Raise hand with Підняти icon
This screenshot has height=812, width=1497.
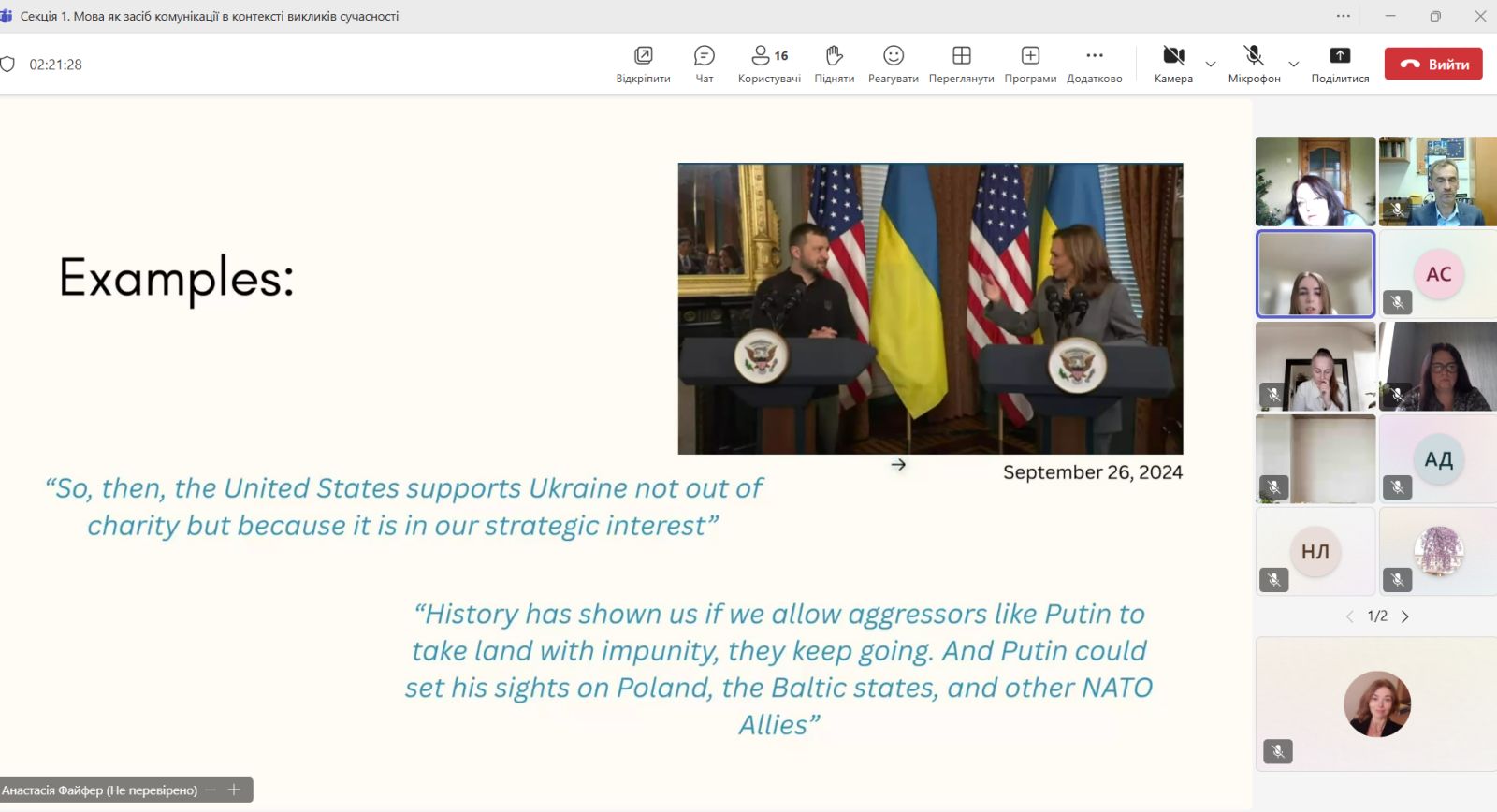pyautogui.click(x=834, y=64)
